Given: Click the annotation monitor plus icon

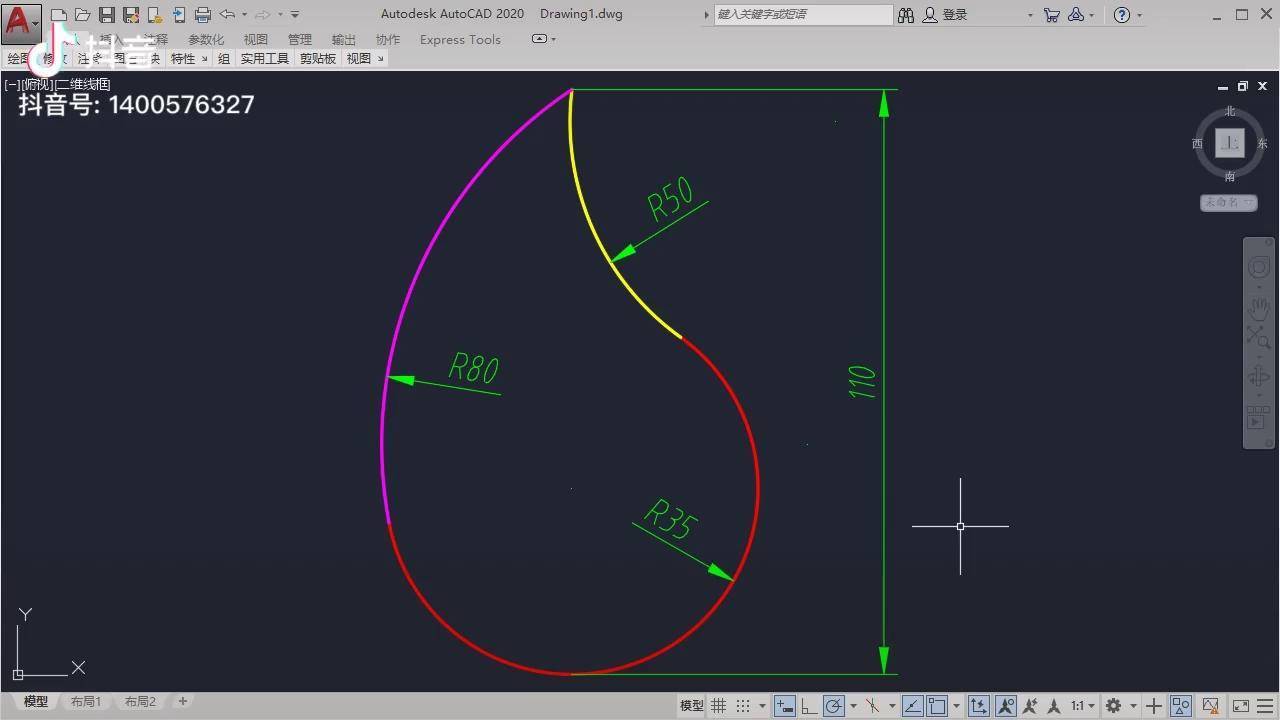Looking at the screenshot, I should point(1154,706).
